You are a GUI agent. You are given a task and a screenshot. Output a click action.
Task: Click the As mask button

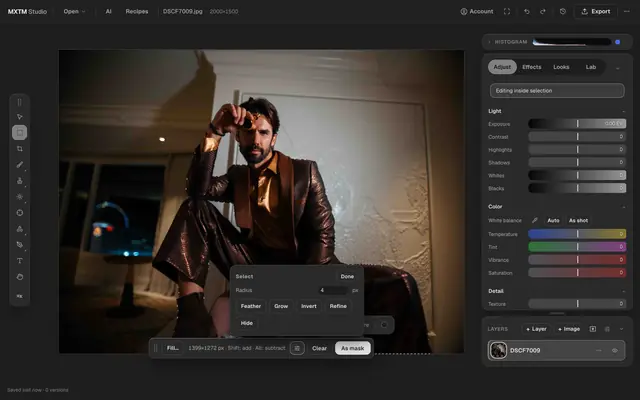click(353, 348)
